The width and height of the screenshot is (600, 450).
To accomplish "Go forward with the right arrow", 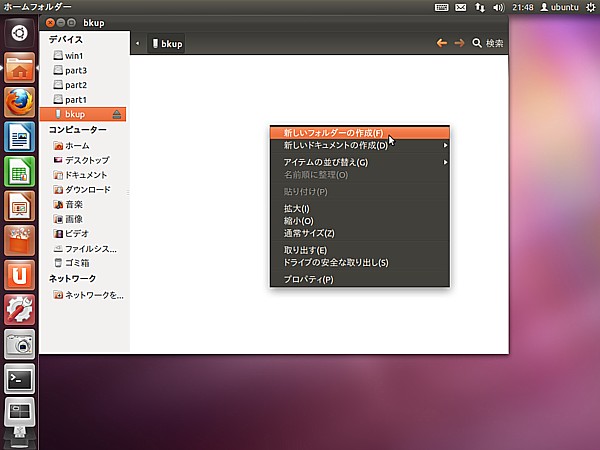I will (x=459, y=43).
